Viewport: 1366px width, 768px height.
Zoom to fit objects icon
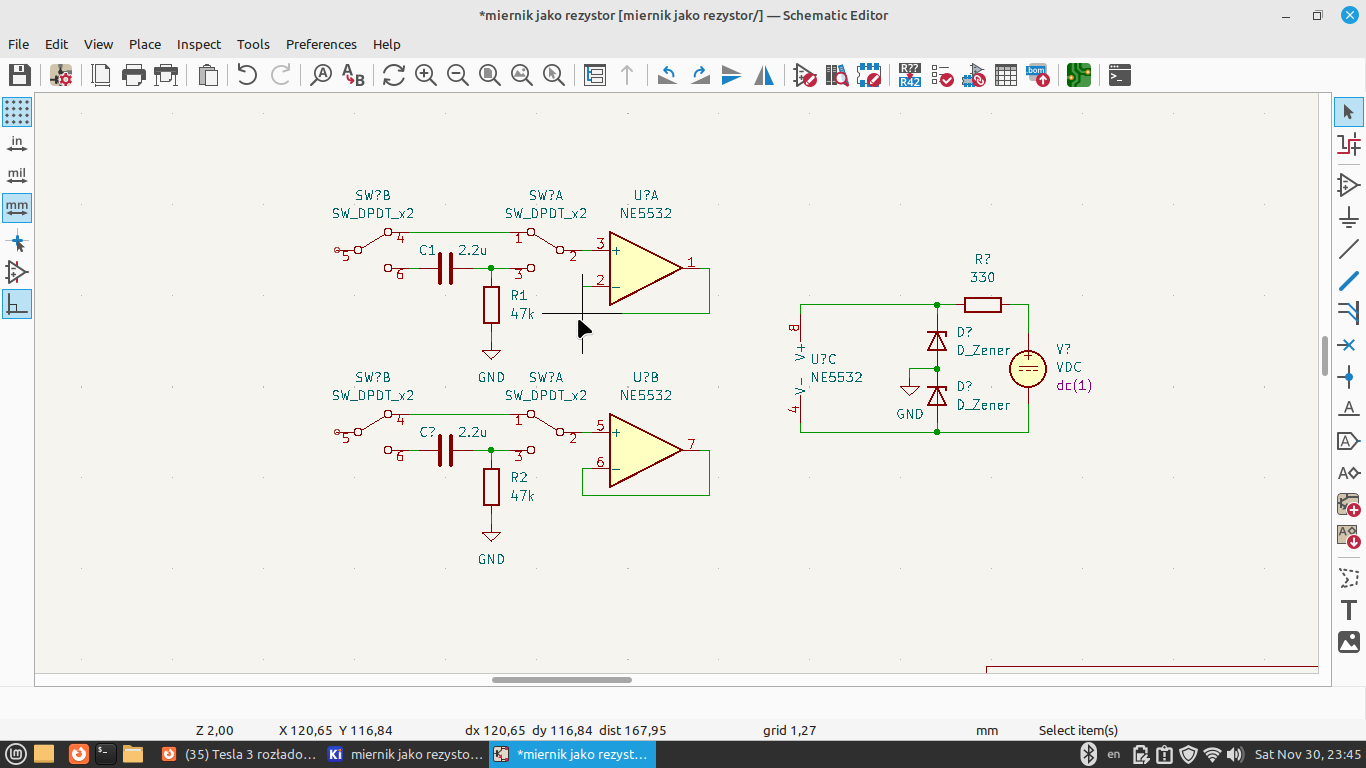(522, 75)
